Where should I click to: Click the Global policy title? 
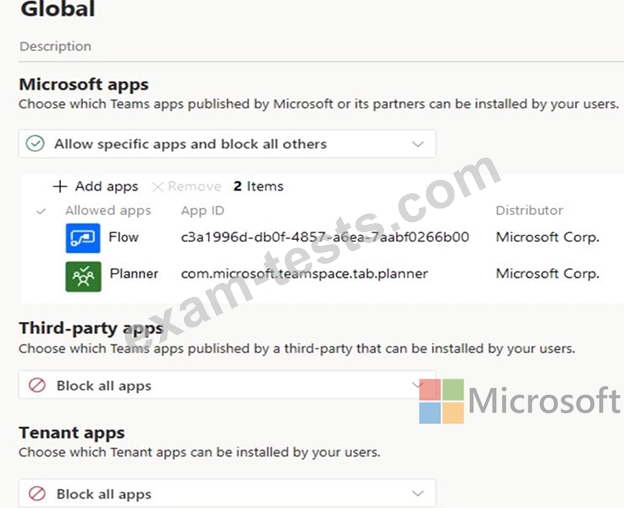[x=58, y=9]
